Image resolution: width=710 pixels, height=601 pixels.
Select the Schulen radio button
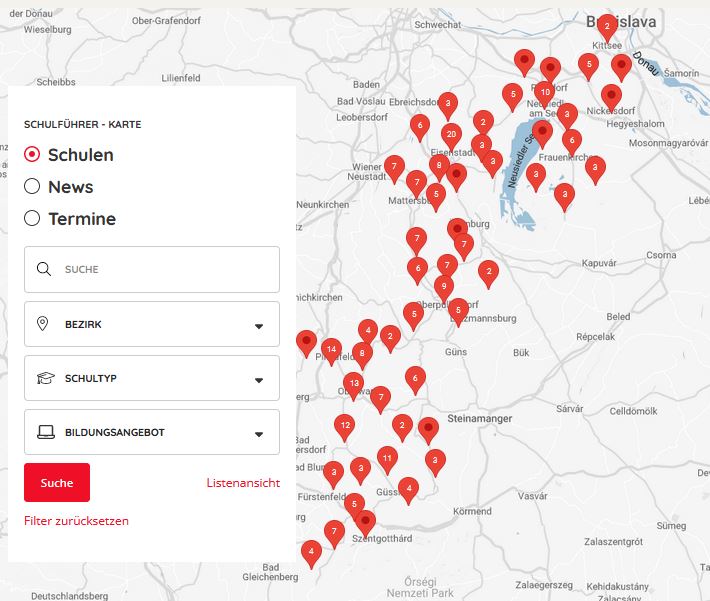pyautogui.click(x=32, y=155)
